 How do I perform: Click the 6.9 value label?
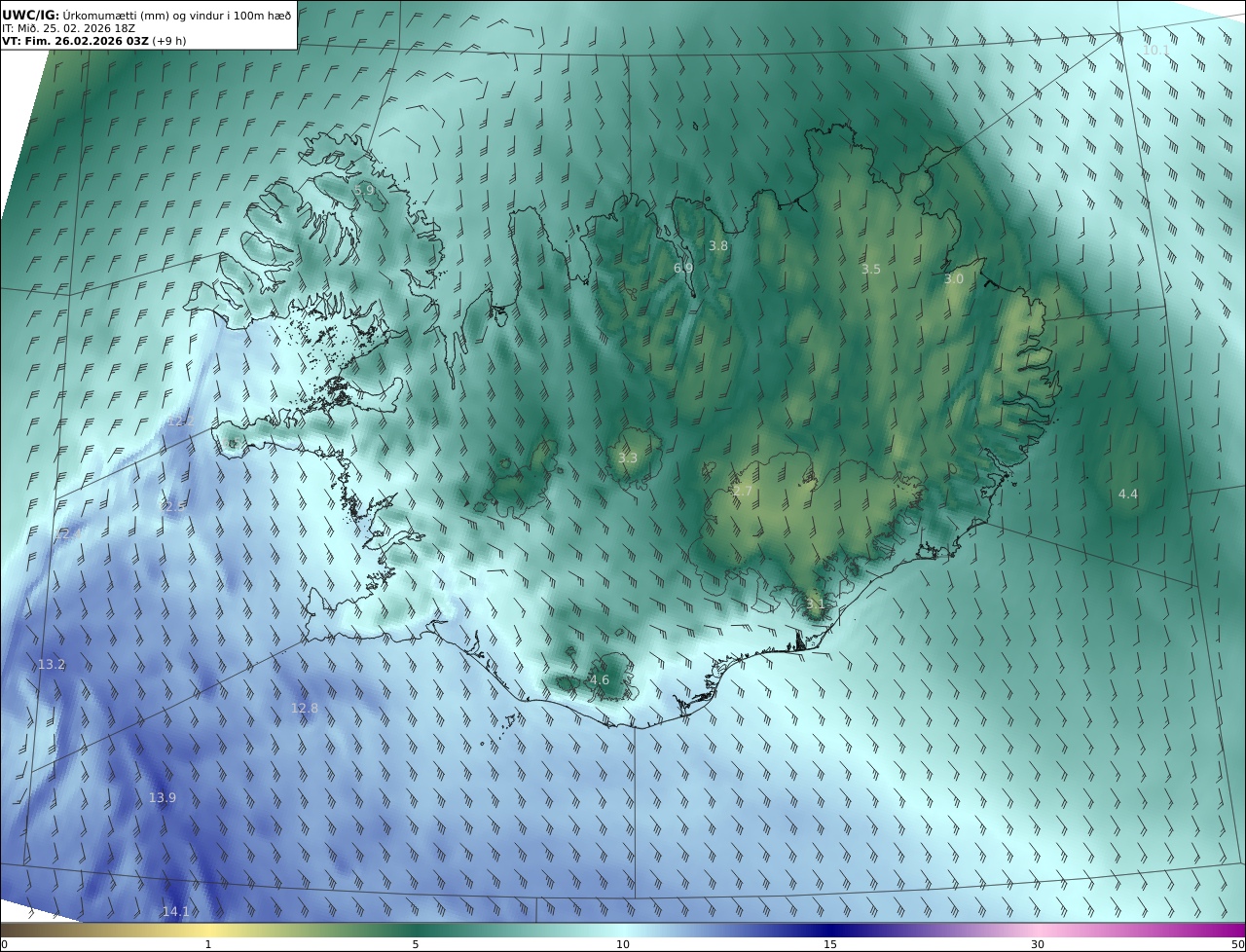[x=683, y=268]
